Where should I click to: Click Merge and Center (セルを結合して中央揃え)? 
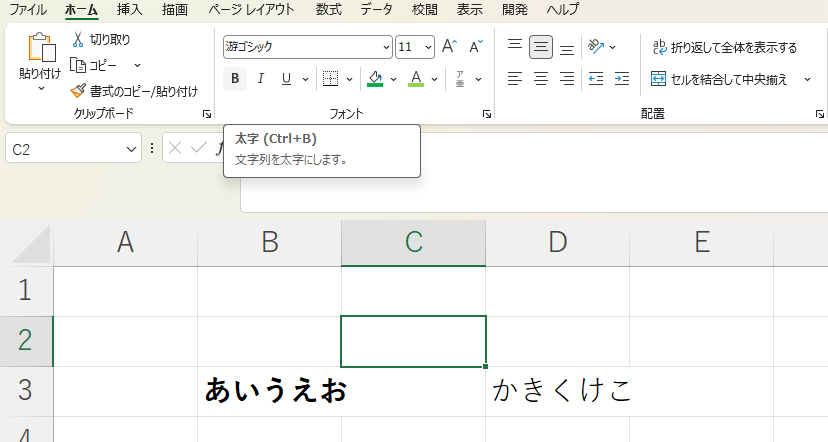[719, 79]
